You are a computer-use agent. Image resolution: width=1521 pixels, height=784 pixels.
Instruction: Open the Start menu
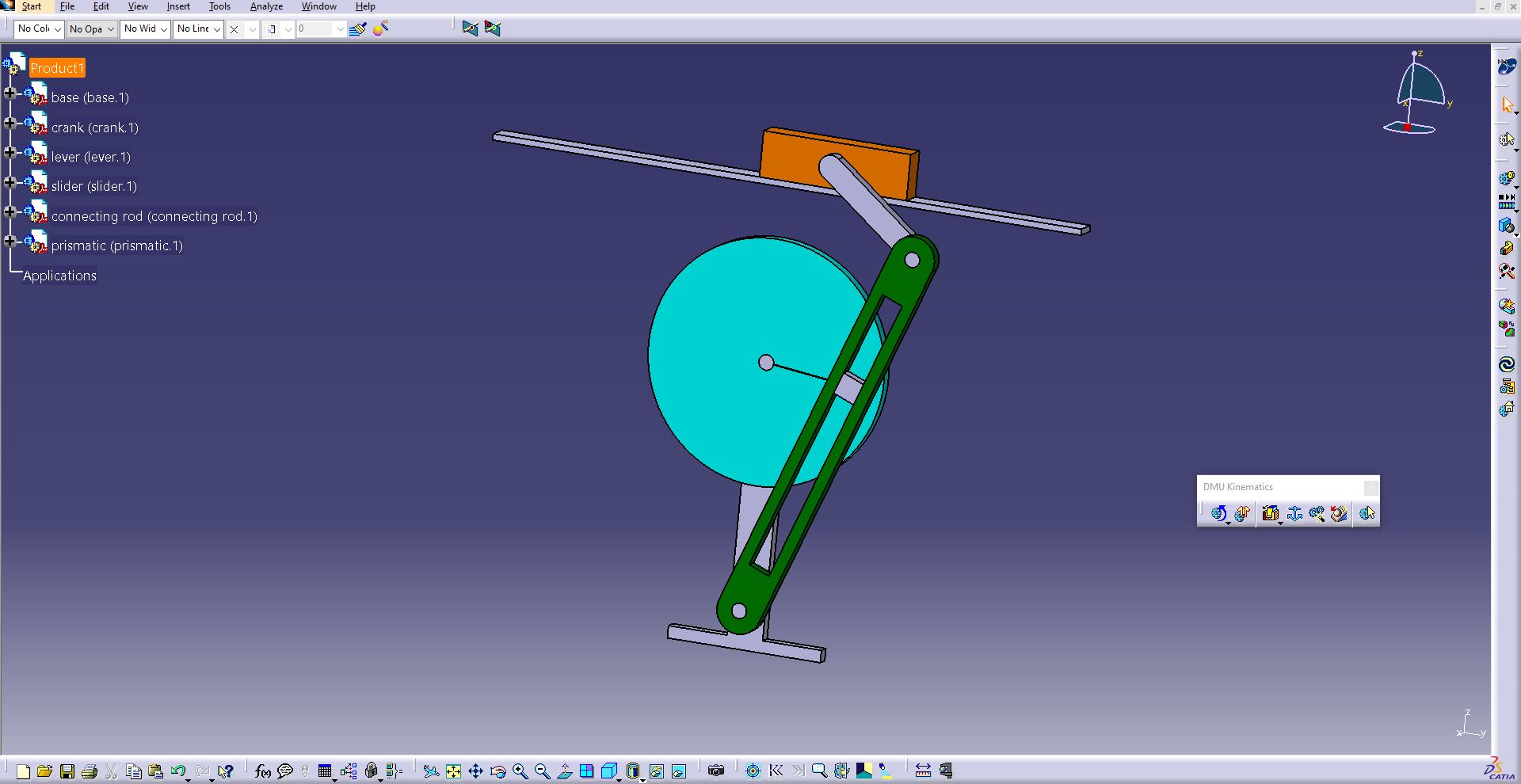click(32, 6)
